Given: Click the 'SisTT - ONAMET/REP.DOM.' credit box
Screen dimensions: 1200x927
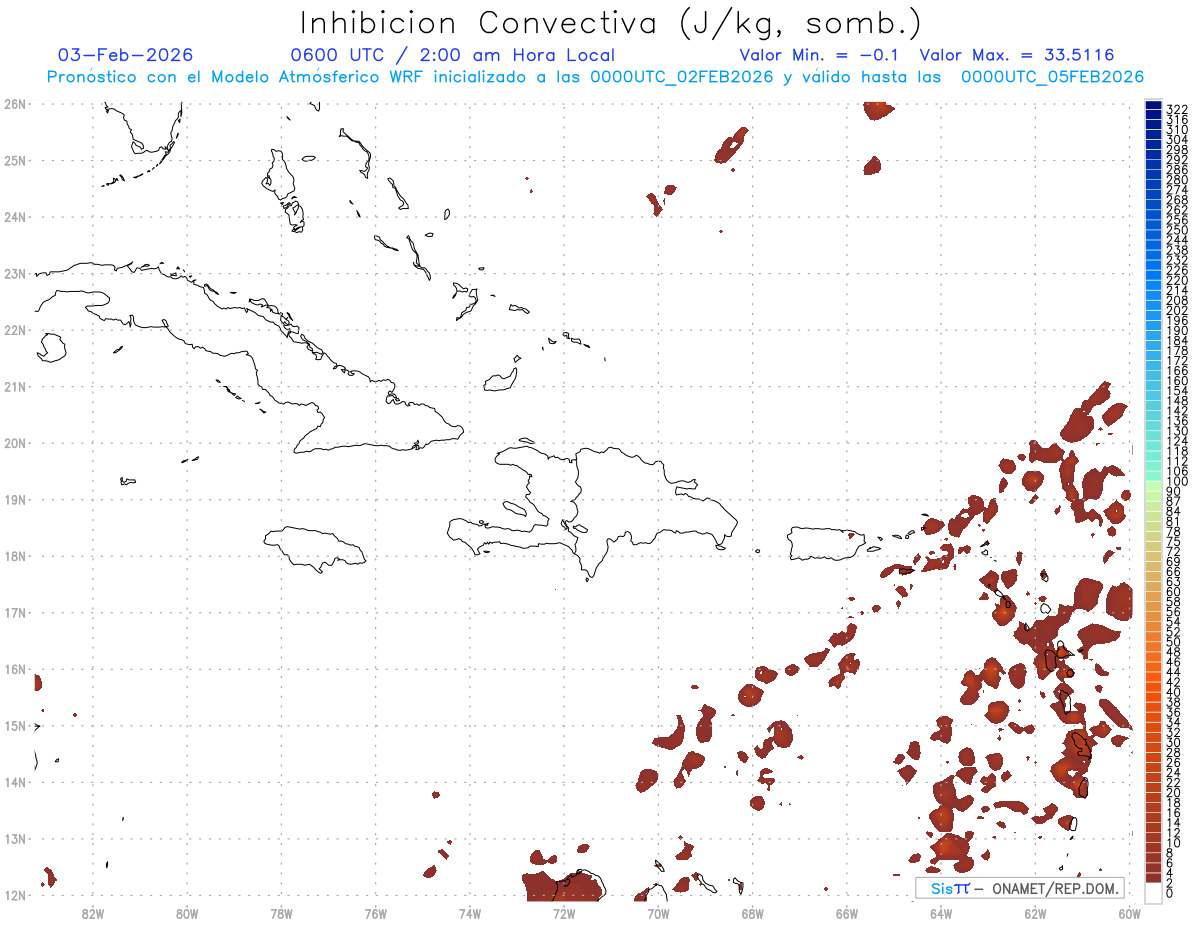Looking at the screenshot, I should click(1019, 888).
